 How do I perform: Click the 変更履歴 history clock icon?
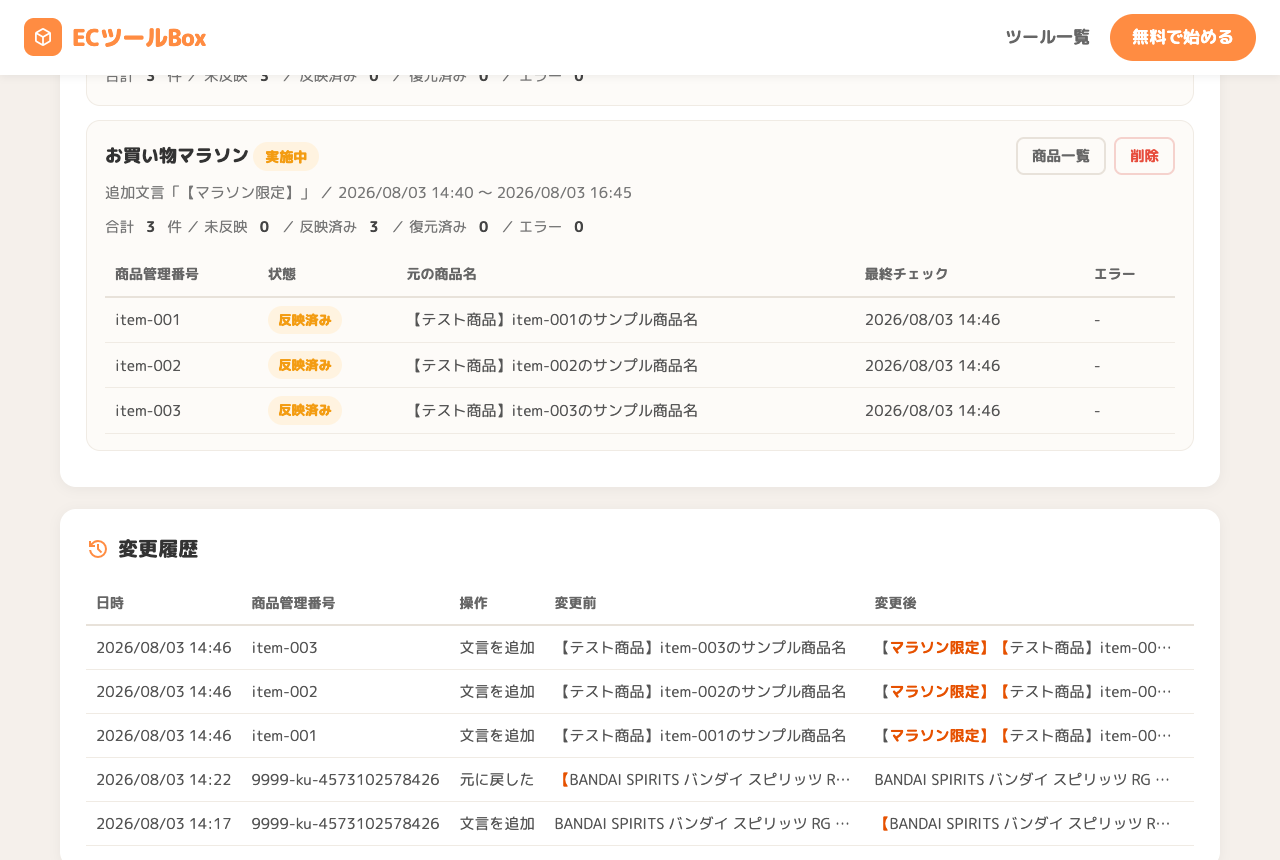(x=98, y=549)
